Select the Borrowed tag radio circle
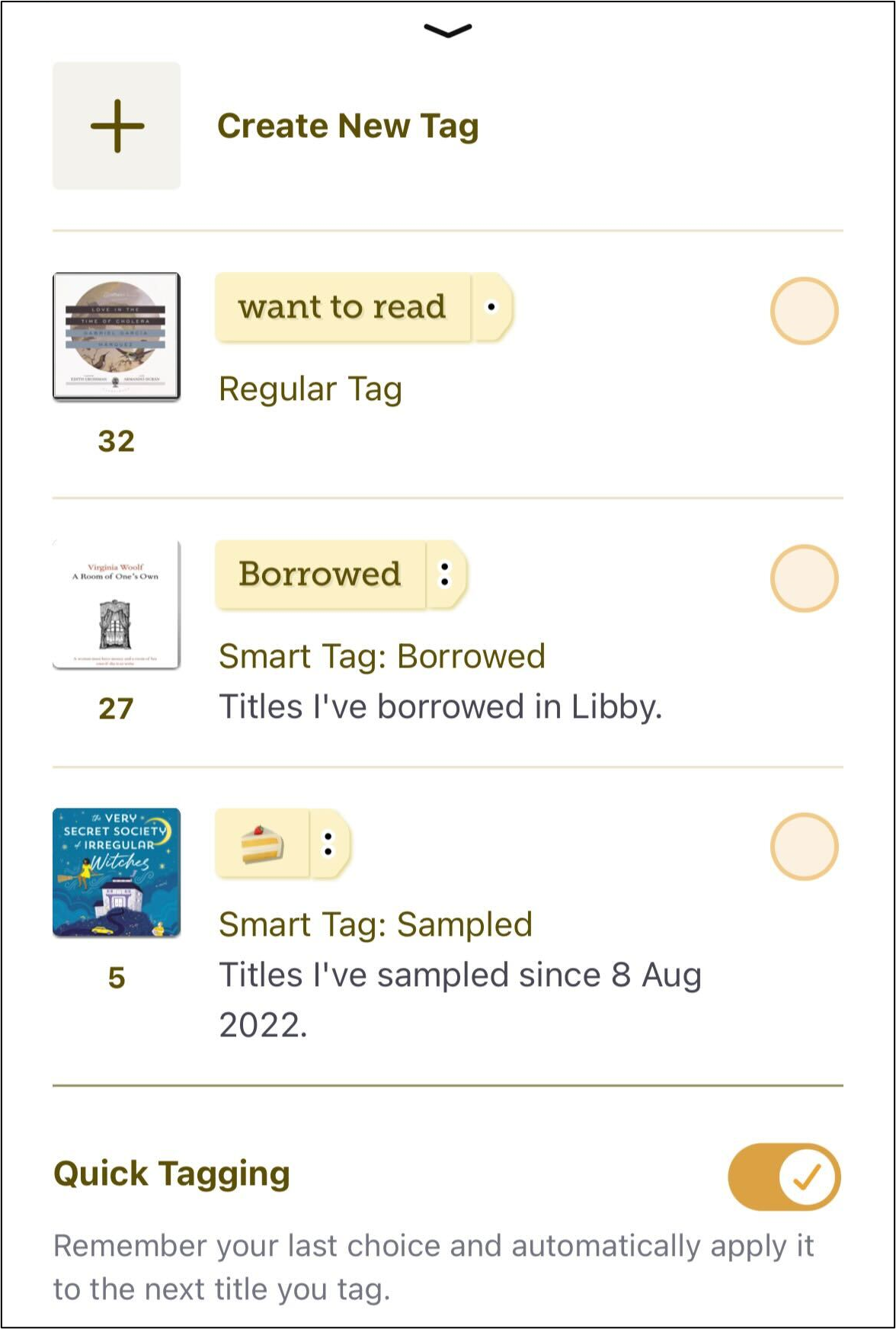 tap(804, 578)
